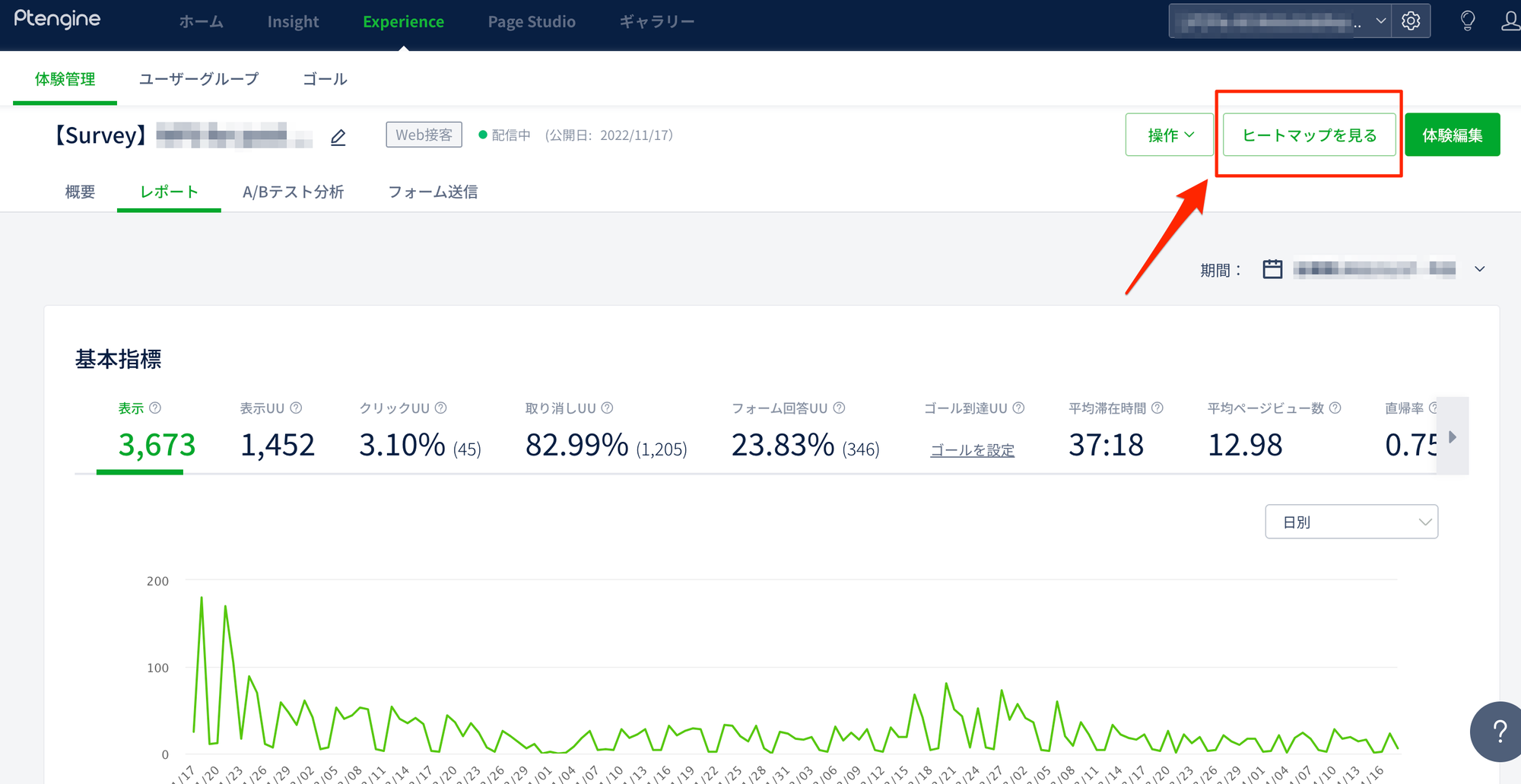Select the フォーム送信 tab
The height and width of the screenshot is (784, 1521).
433,192
